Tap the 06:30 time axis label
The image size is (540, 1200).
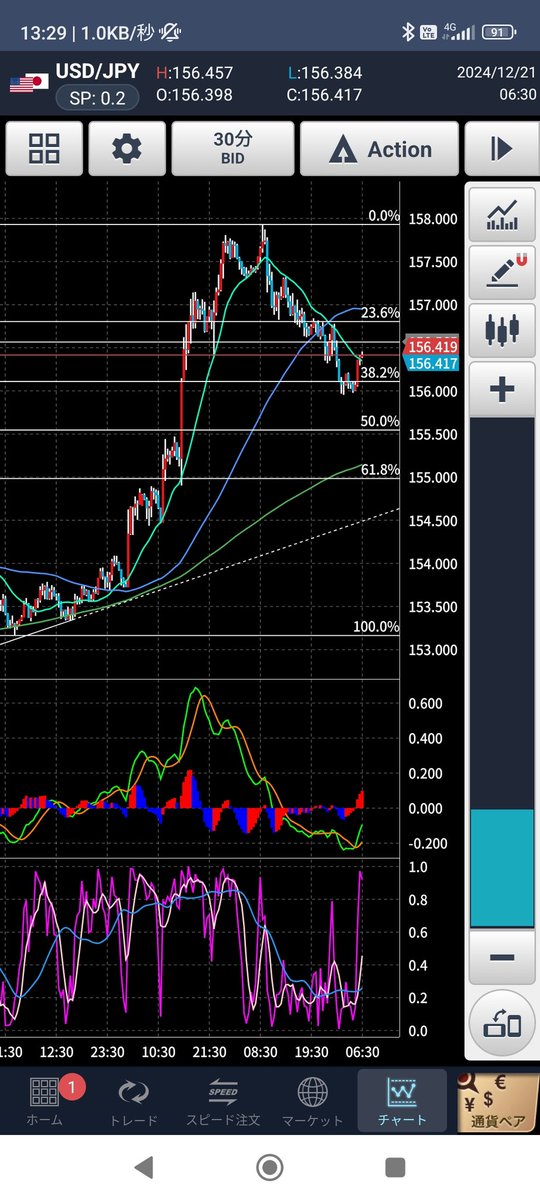[x=363, y=1051]
